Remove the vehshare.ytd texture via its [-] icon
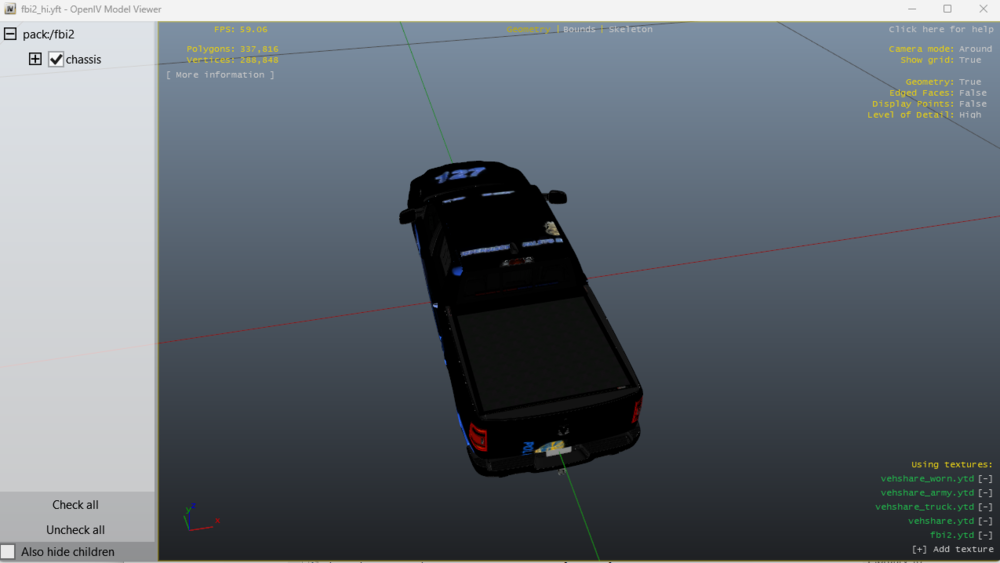 click(x=985, y=521)
